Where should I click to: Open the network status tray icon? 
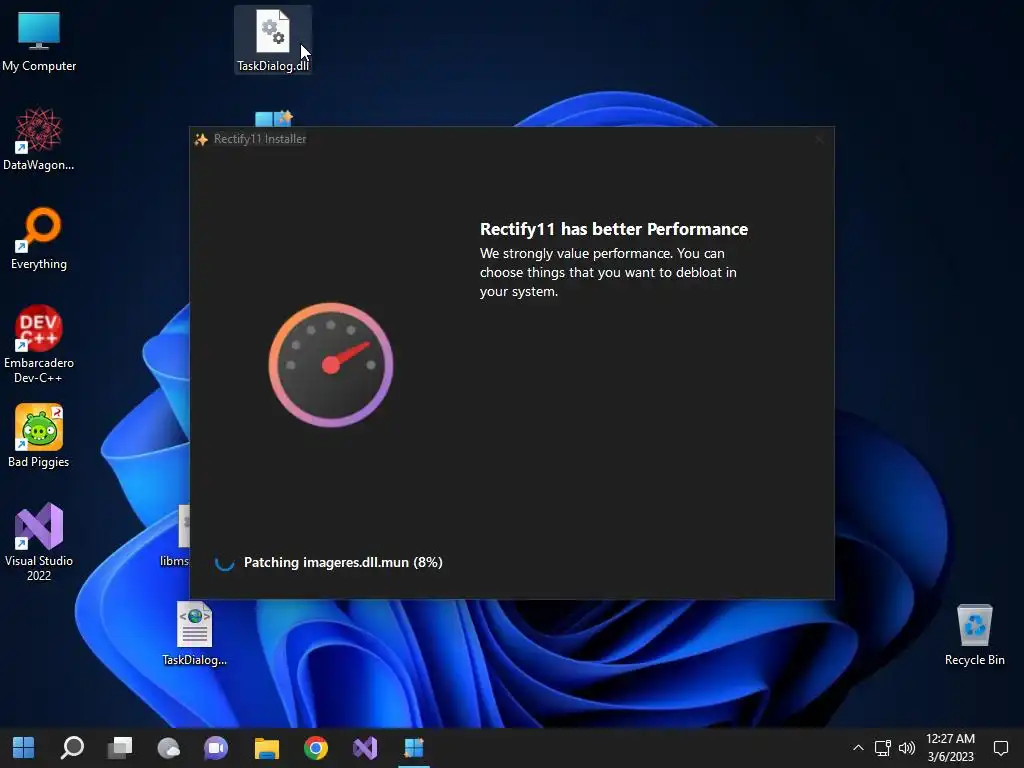point(883,748)
